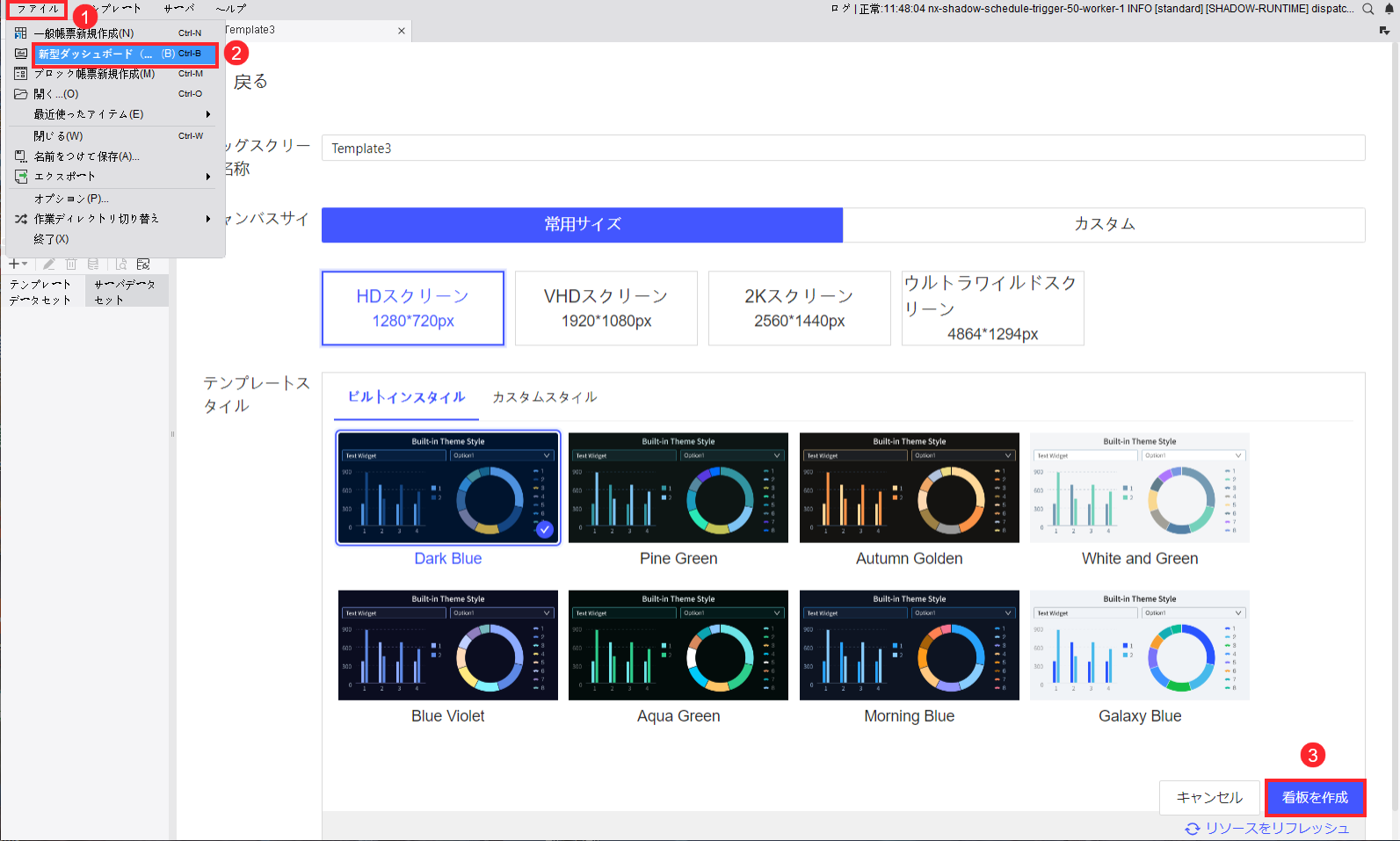
Task: Click the export icon beside エクスポート
Action: [21, 177]
